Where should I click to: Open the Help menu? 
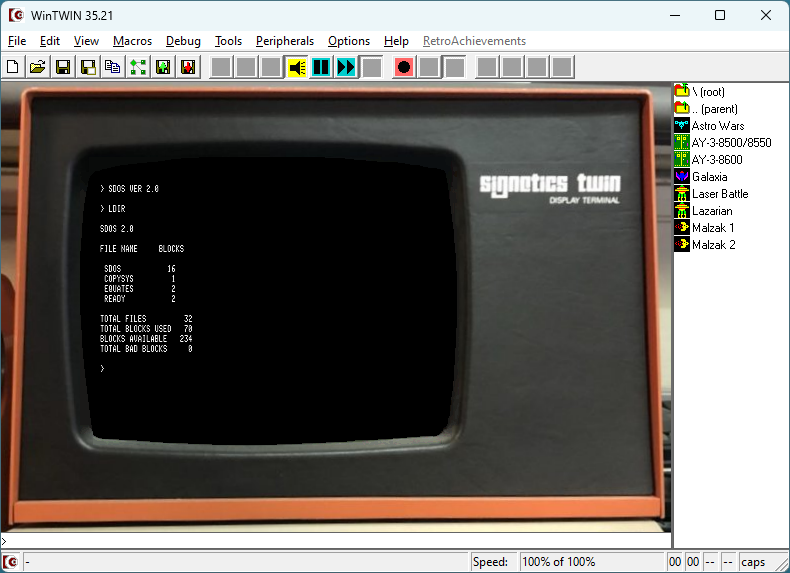pos(396,41)
